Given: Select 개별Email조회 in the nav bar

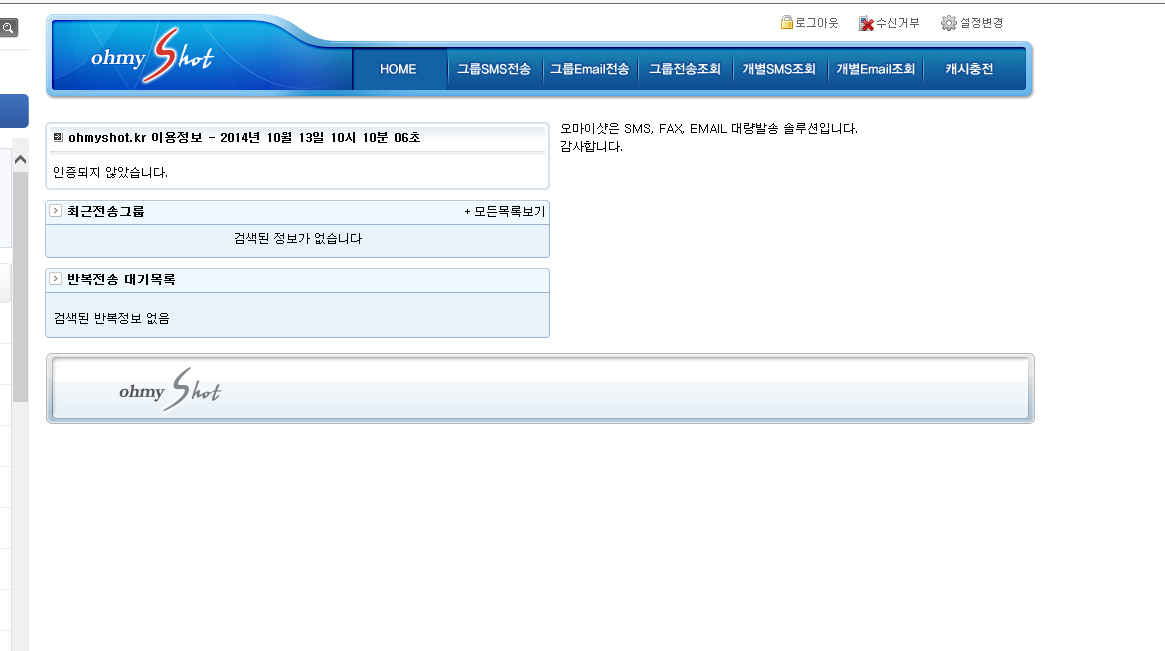Looking at the screenshot, I should [875, 69].
